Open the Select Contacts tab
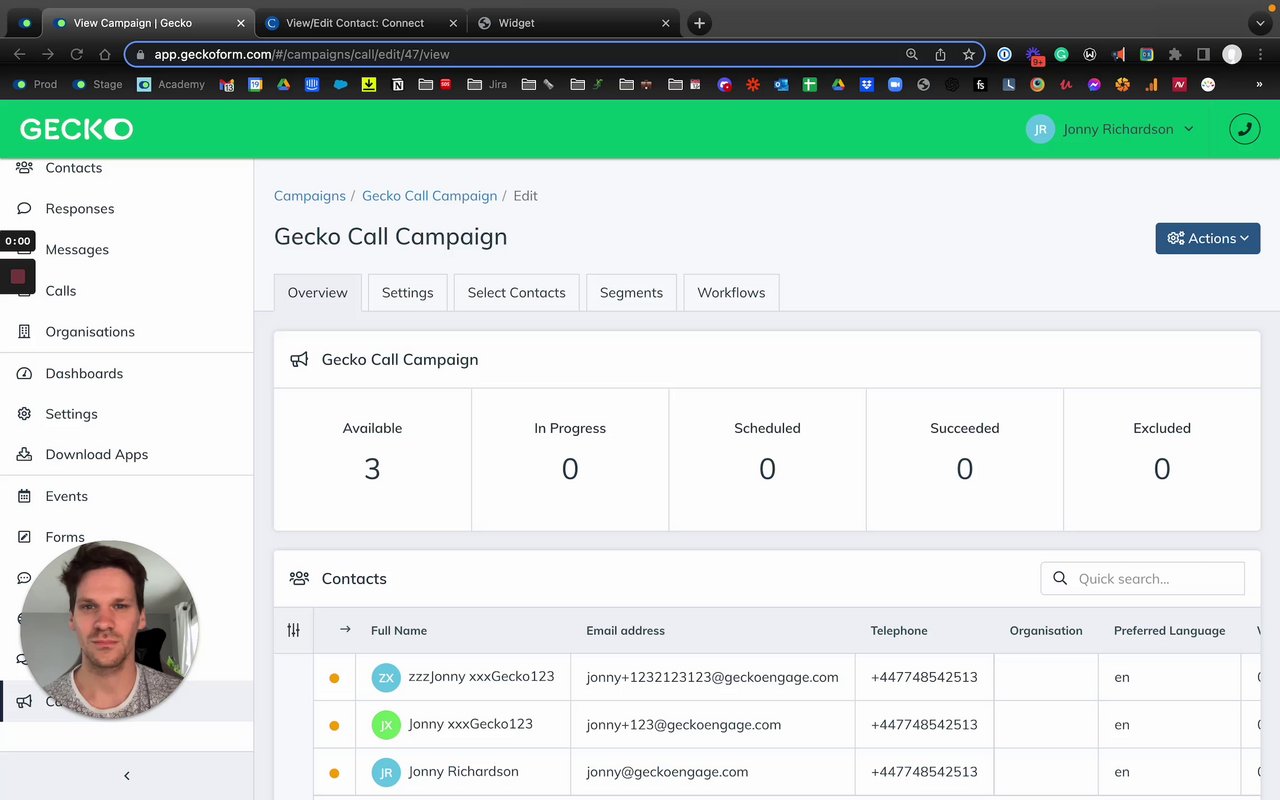1280x800 pixels. pyautogui.click(x=517, y=292)
